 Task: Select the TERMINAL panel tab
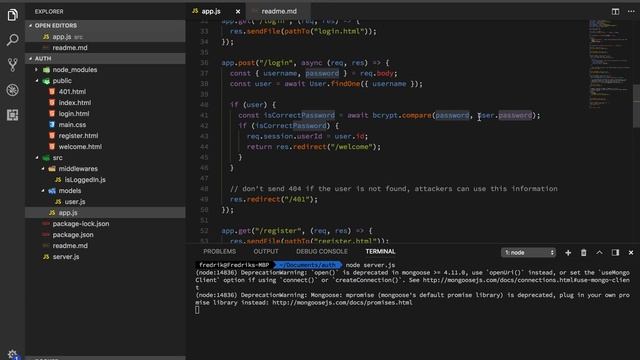pos(380,251)
